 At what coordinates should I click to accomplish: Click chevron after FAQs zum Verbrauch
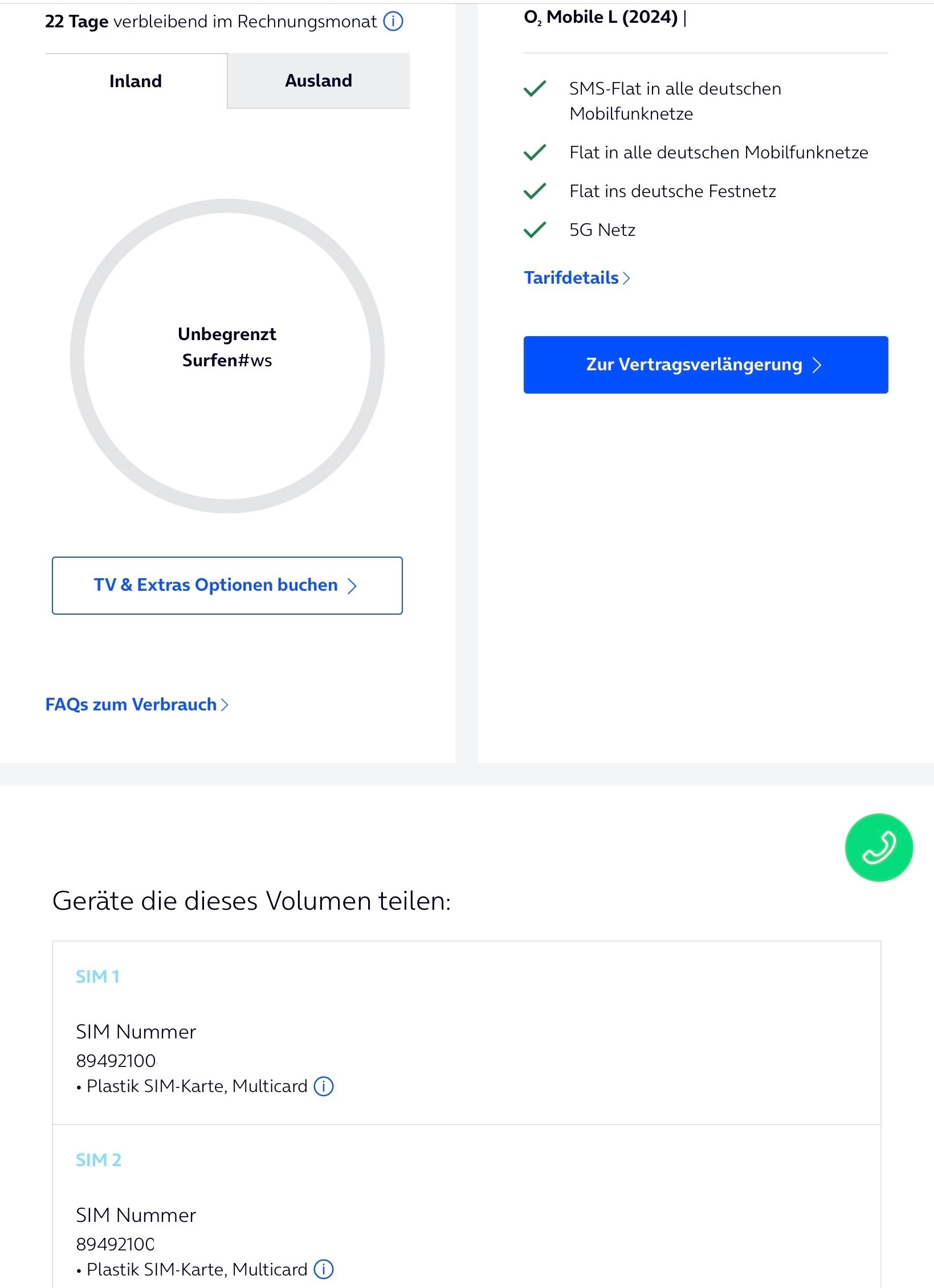(225, 705)
